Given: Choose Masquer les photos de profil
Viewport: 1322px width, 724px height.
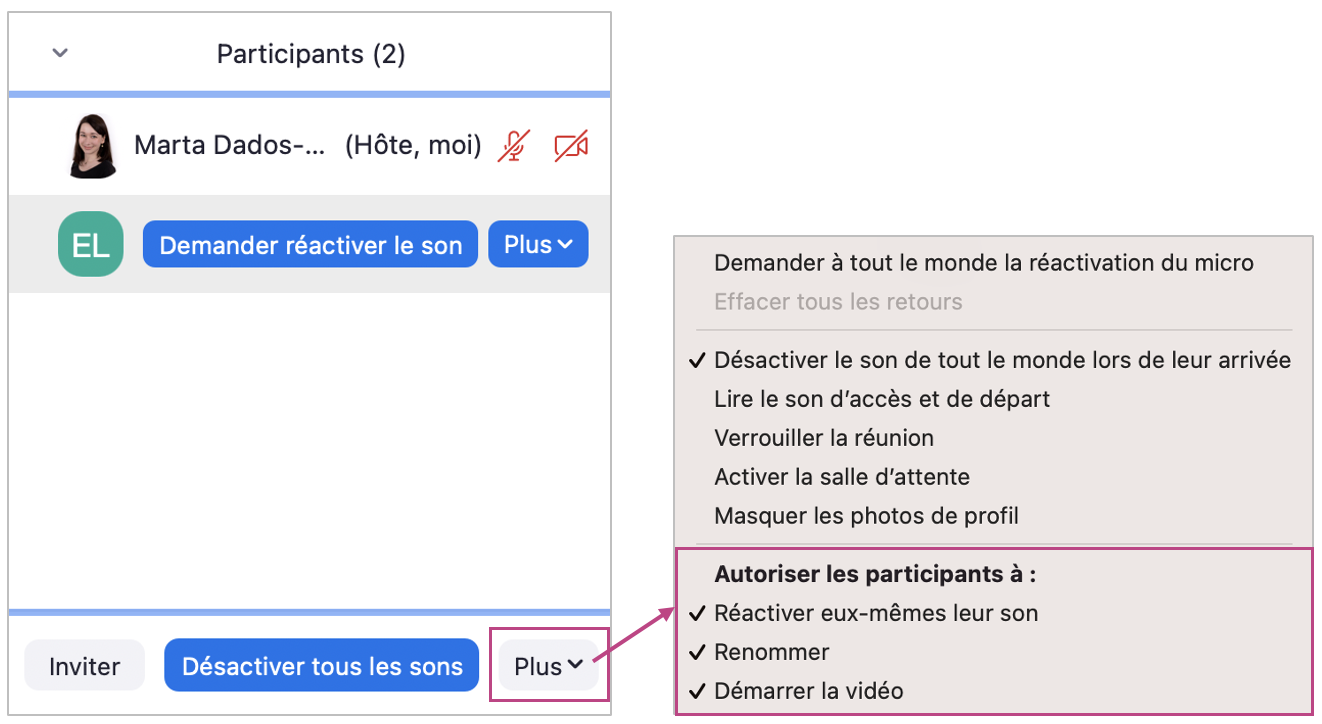Looking at the screenshot, I should [866, 516].
